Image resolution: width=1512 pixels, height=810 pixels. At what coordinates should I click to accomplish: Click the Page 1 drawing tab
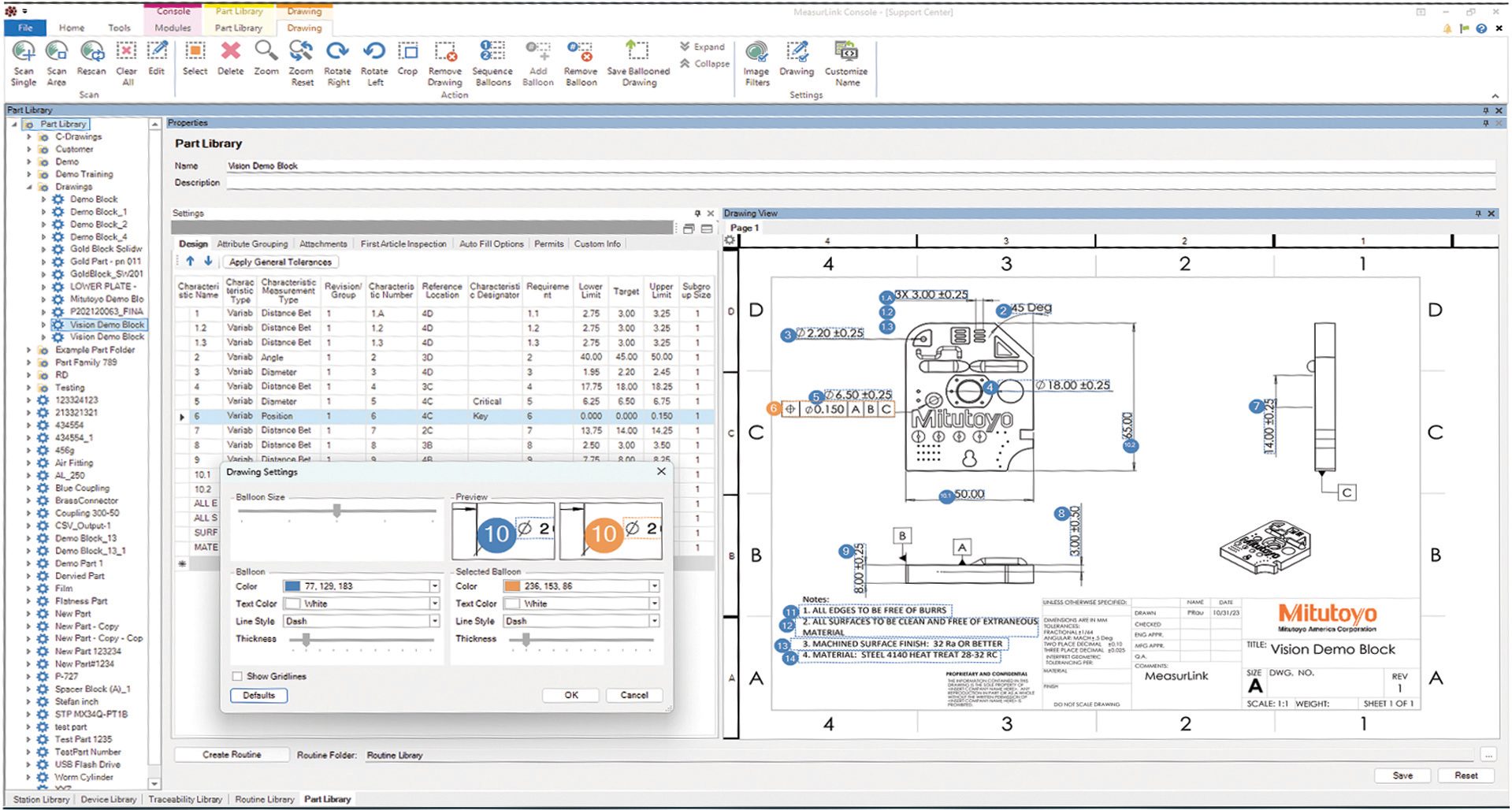(x=745, y=228)
